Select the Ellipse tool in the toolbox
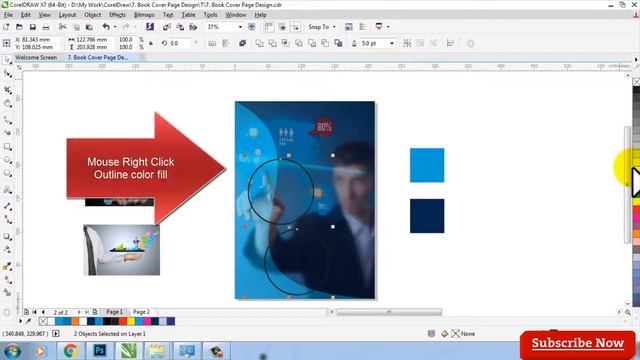The height and width of the screenshot is (360, 640). coord(7,160)
